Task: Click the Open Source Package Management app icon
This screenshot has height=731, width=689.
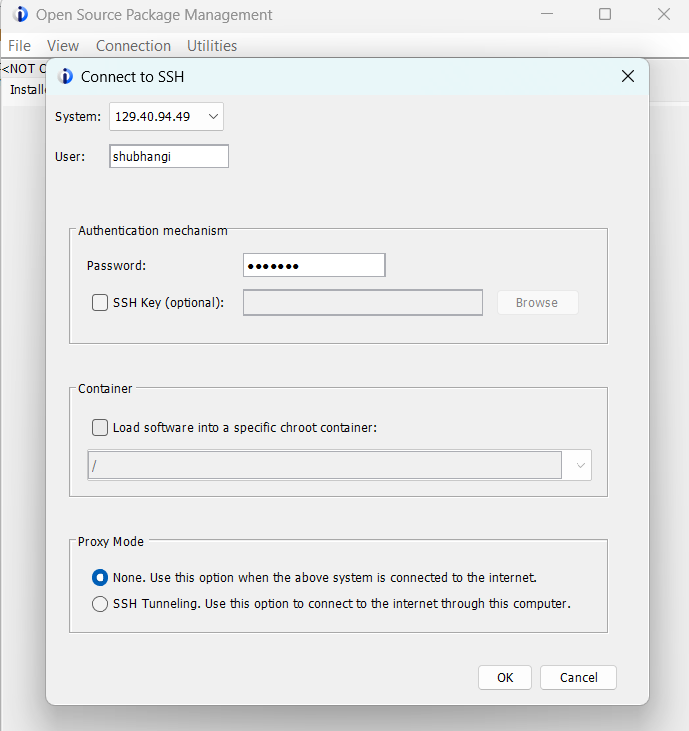Action: (x=20, y=15)
